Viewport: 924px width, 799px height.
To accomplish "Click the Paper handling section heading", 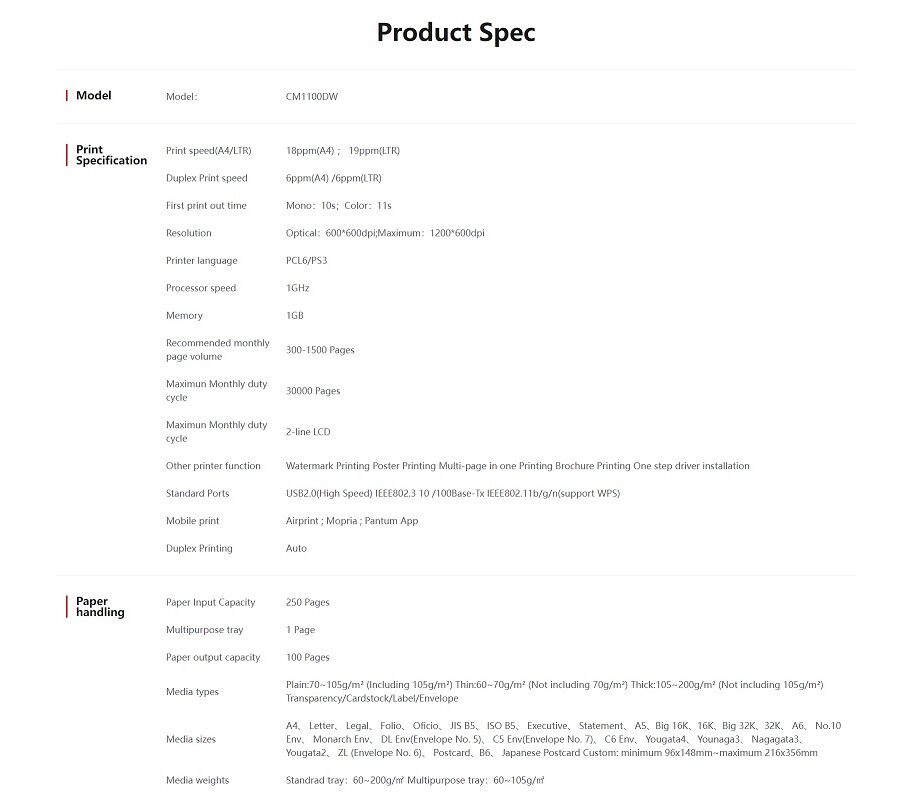I will tap(100, 607).
